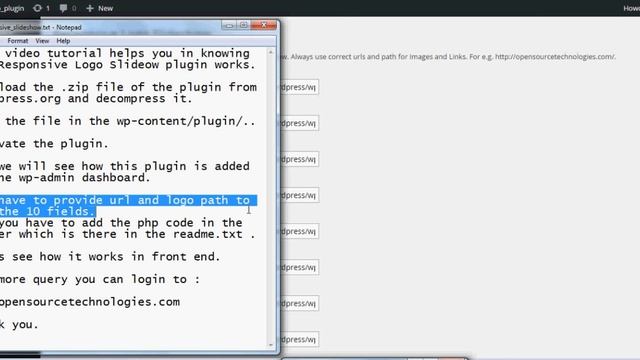Click 'ne wp-admin dashboard.' line in Notepad

[76, 178]
